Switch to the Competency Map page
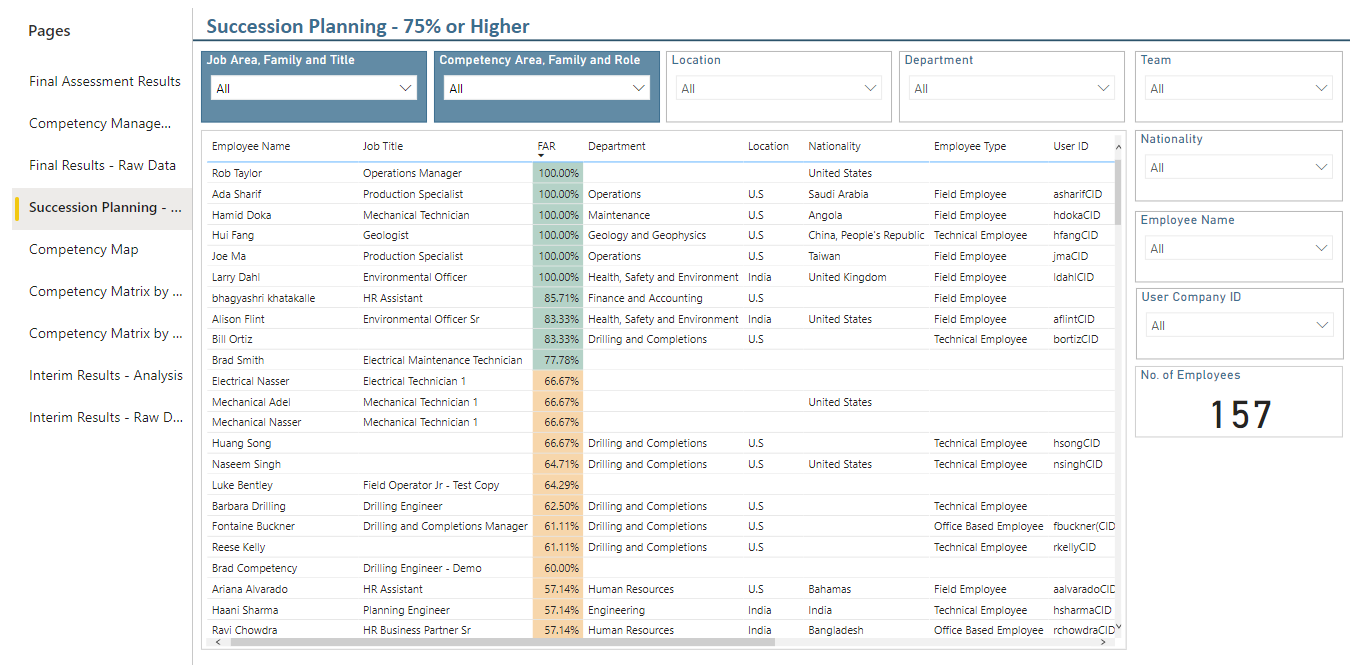The image size is (1358, 665). point(84,249)
